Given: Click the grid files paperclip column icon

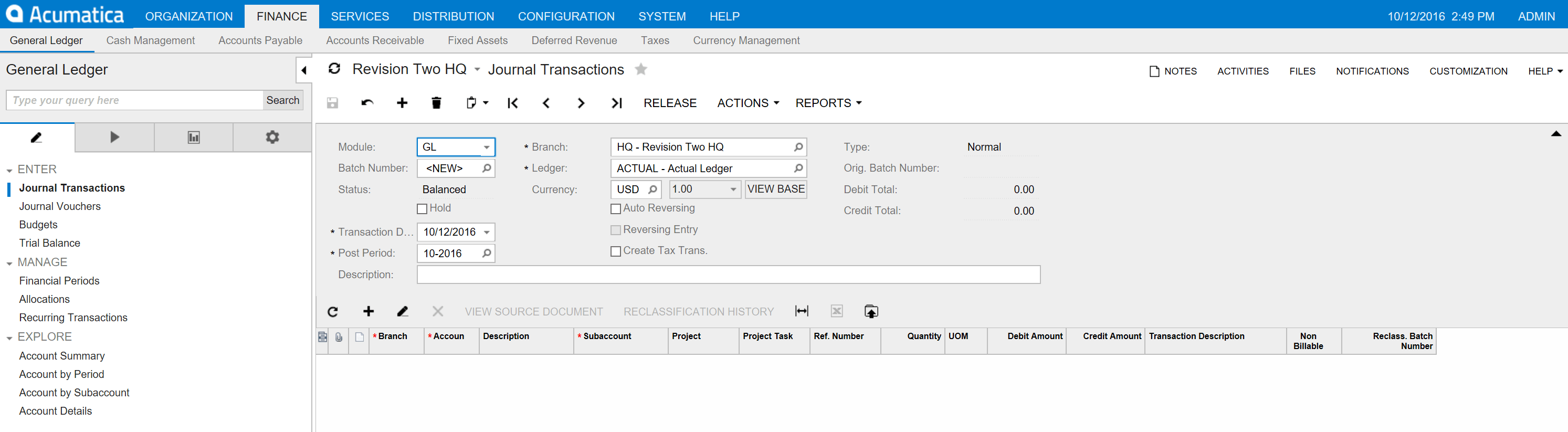Looking at the screenshot, I should pos(339,337).
